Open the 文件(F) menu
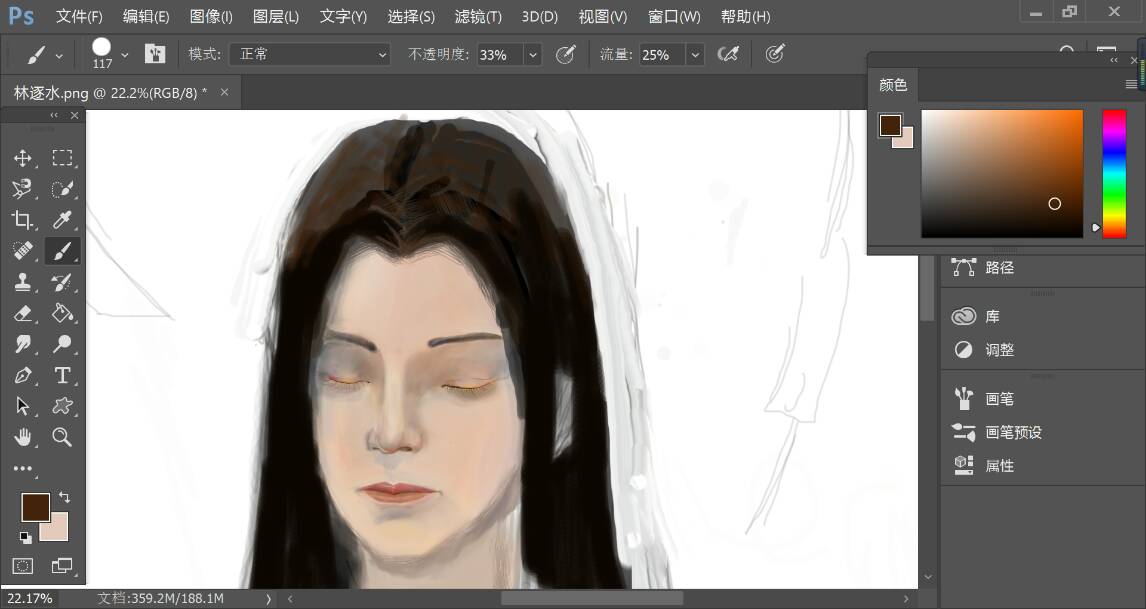Viewport: 1146px width, 609px height. [79, 16]
